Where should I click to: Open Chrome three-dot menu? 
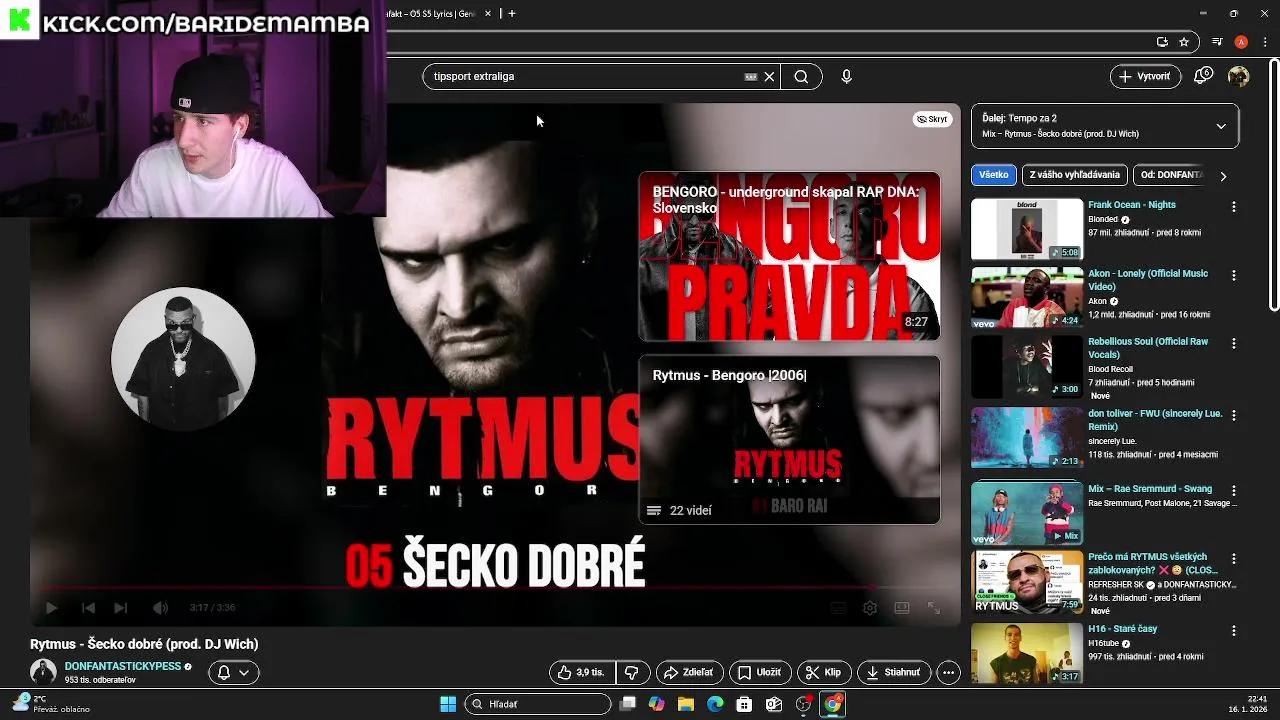(x=1265, y=42)
